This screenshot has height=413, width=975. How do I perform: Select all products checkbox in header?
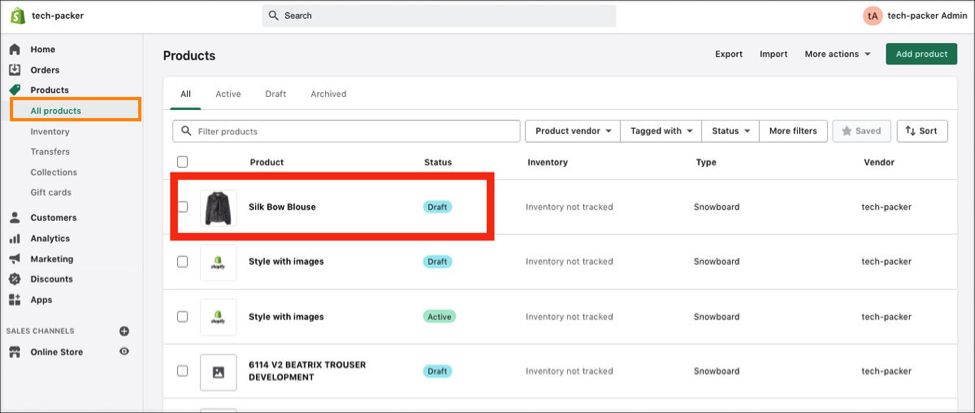coord(182,162)
